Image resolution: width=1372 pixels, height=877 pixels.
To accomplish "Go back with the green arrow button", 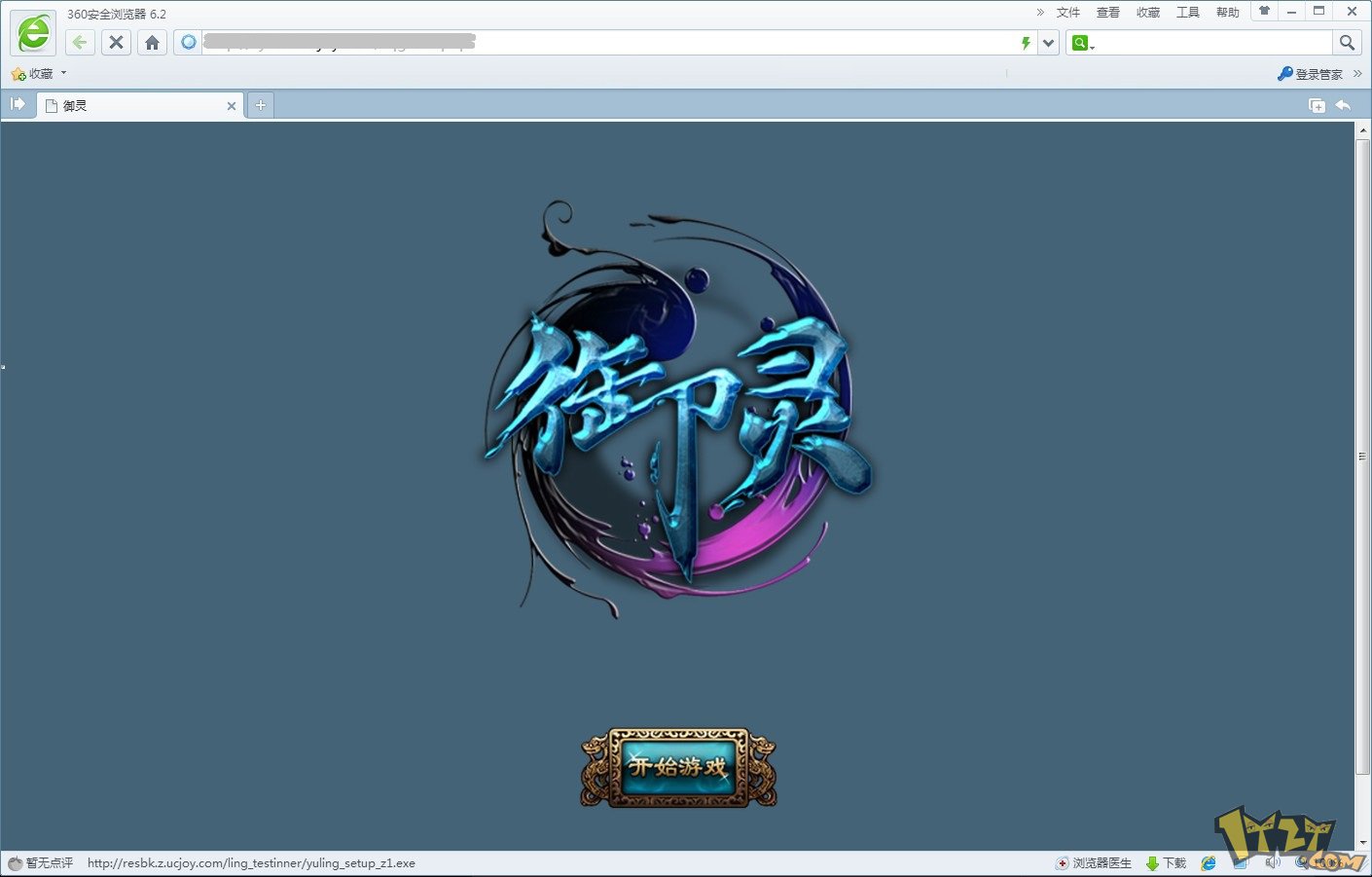I will tap(80, 42).
